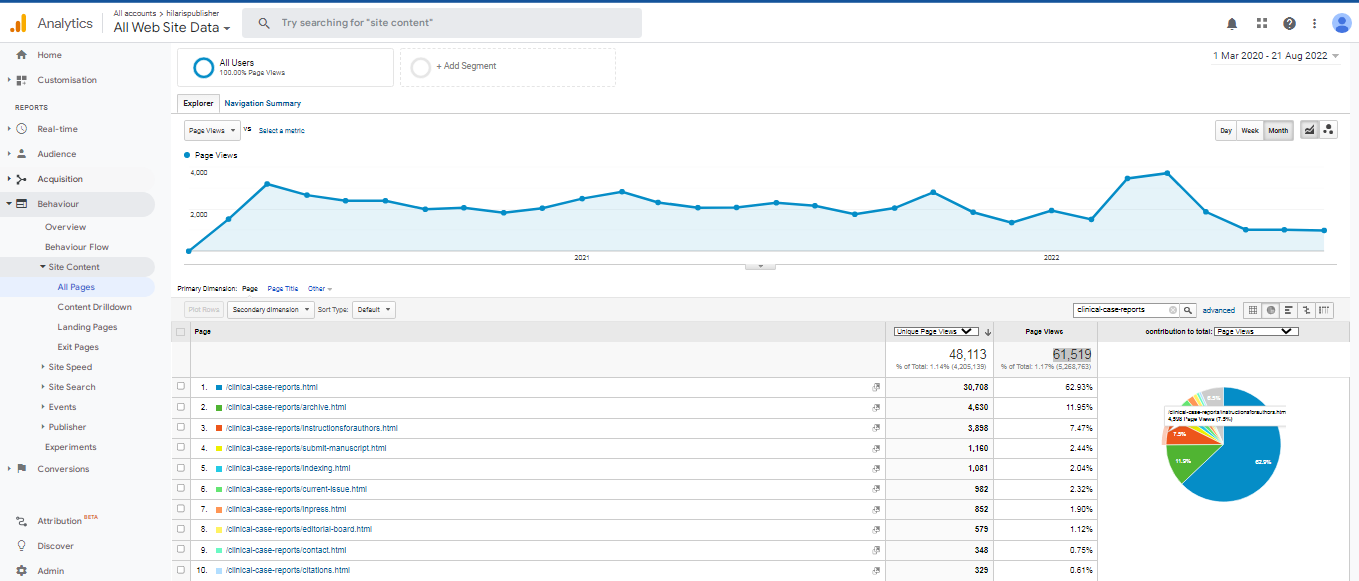Switch to the Navigation Summary tab
This screenshot has height=581, width=1359.
262,103
